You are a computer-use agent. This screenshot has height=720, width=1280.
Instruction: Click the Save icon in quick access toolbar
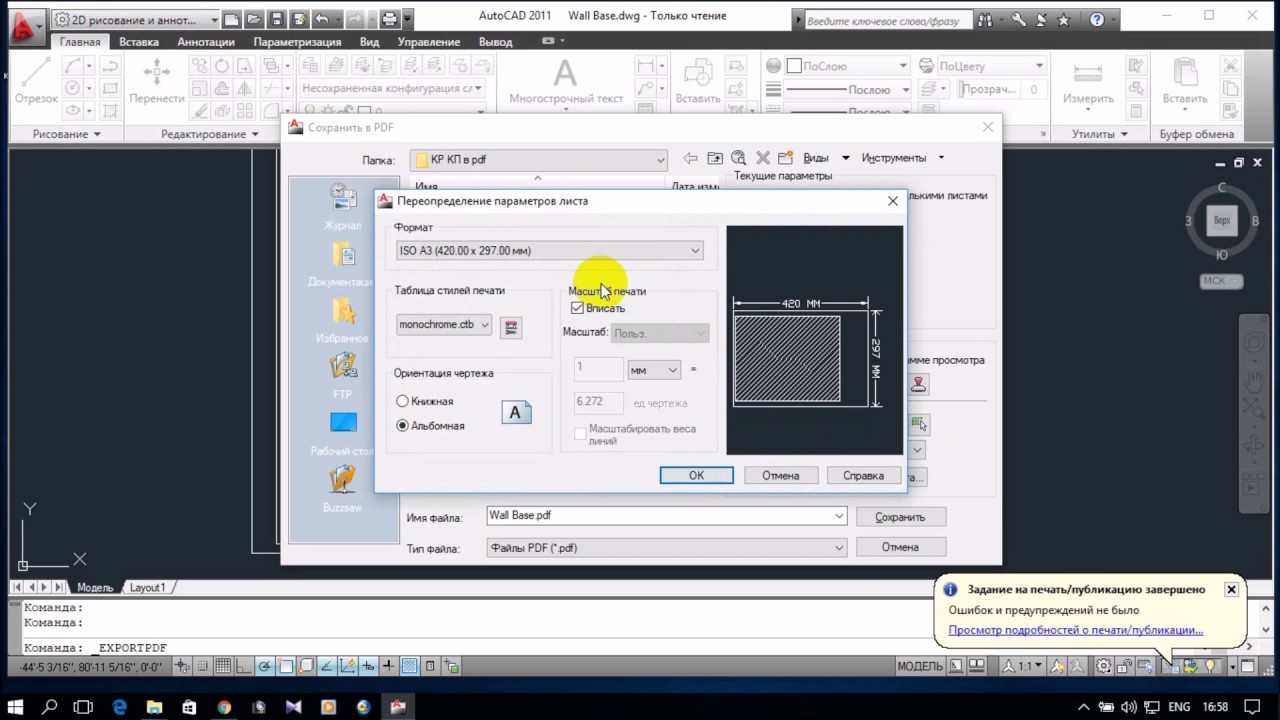click(x=277, y=19)
